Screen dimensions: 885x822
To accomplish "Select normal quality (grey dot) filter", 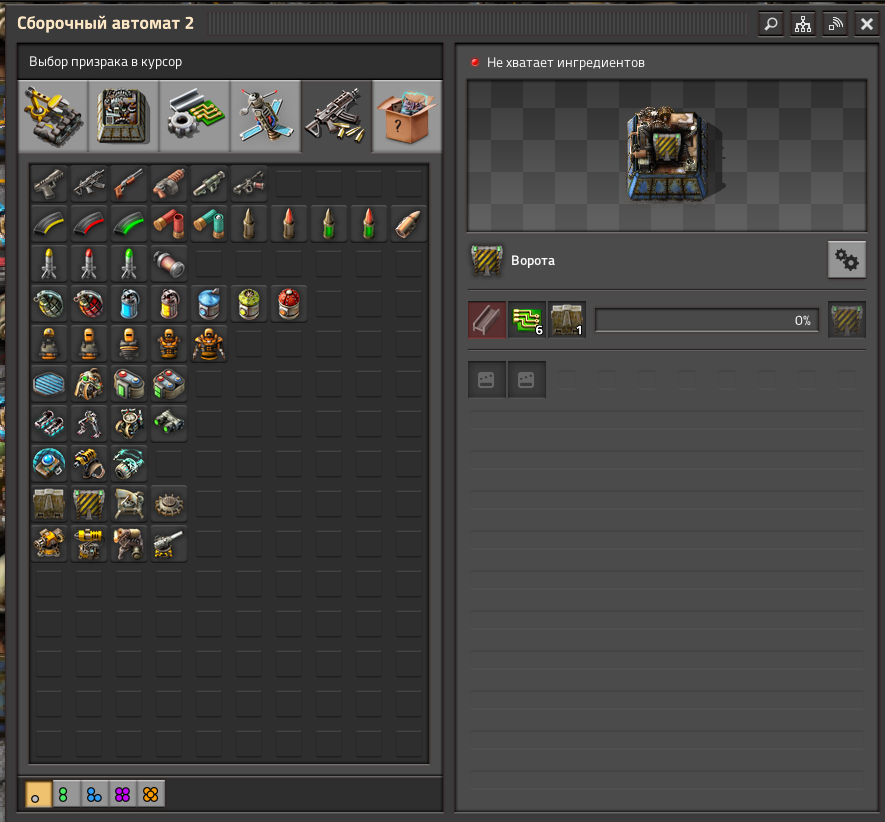I will (x=39, y=794).
